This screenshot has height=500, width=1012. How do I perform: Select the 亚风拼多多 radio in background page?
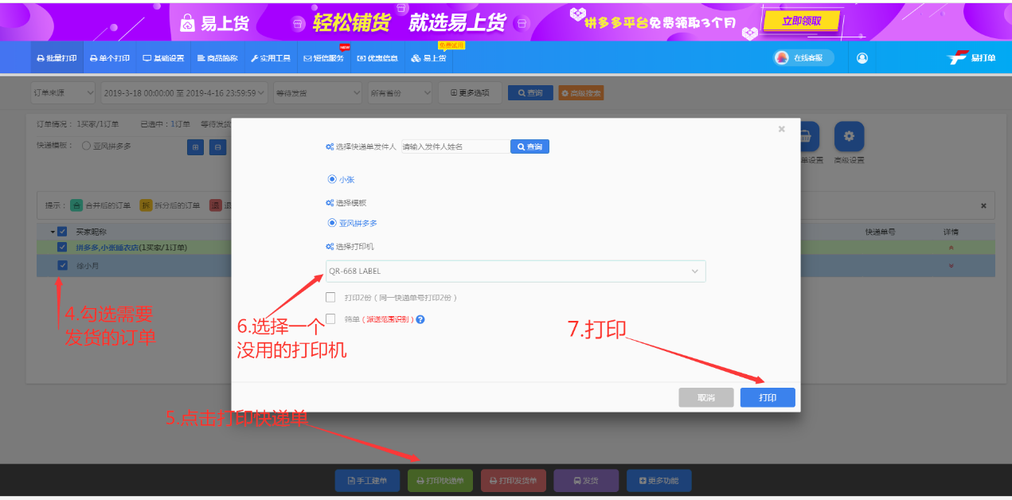tap(86, 146)
